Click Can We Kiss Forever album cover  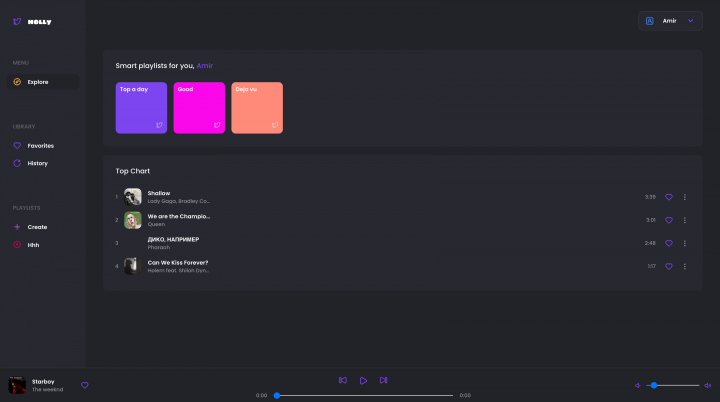pos(133,266)
